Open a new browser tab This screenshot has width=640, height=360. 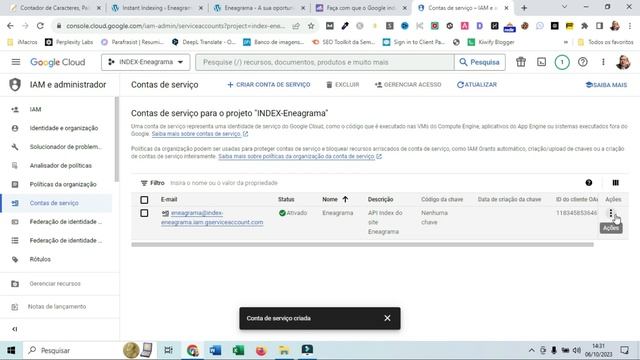(524, 8)
